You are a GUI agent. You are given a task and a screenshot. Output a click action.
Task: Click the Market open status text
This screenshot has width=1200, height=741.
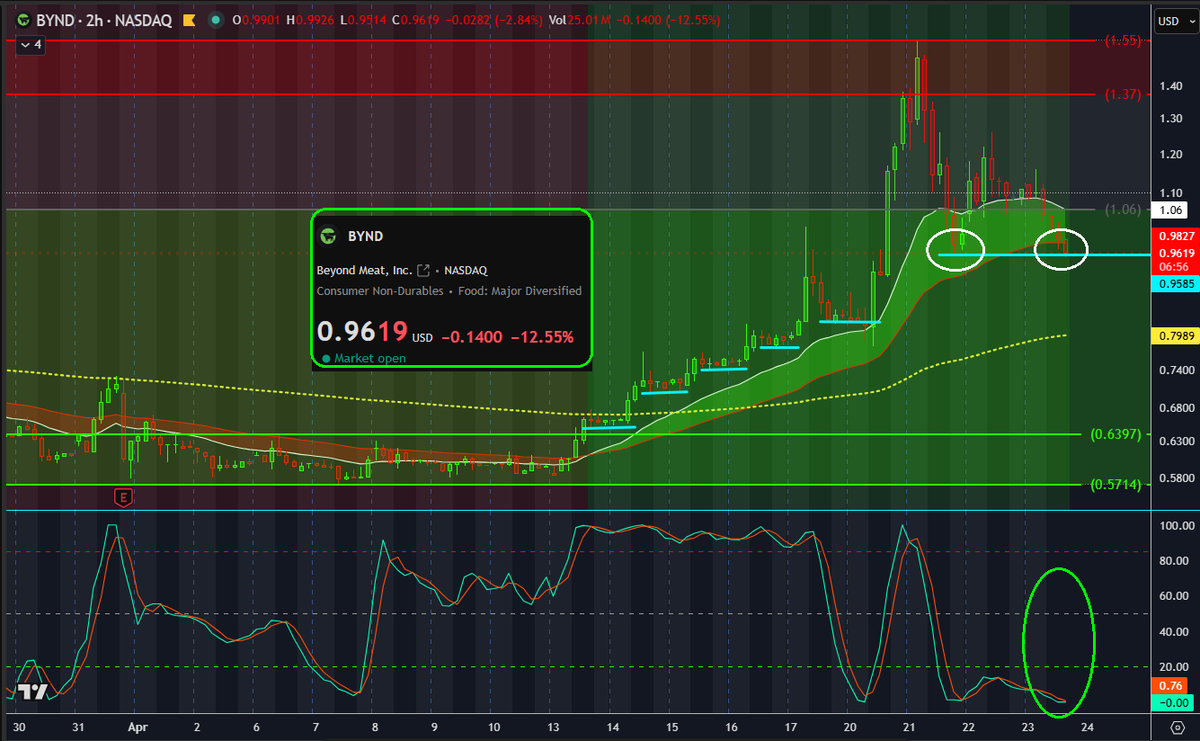pos(370,357)
